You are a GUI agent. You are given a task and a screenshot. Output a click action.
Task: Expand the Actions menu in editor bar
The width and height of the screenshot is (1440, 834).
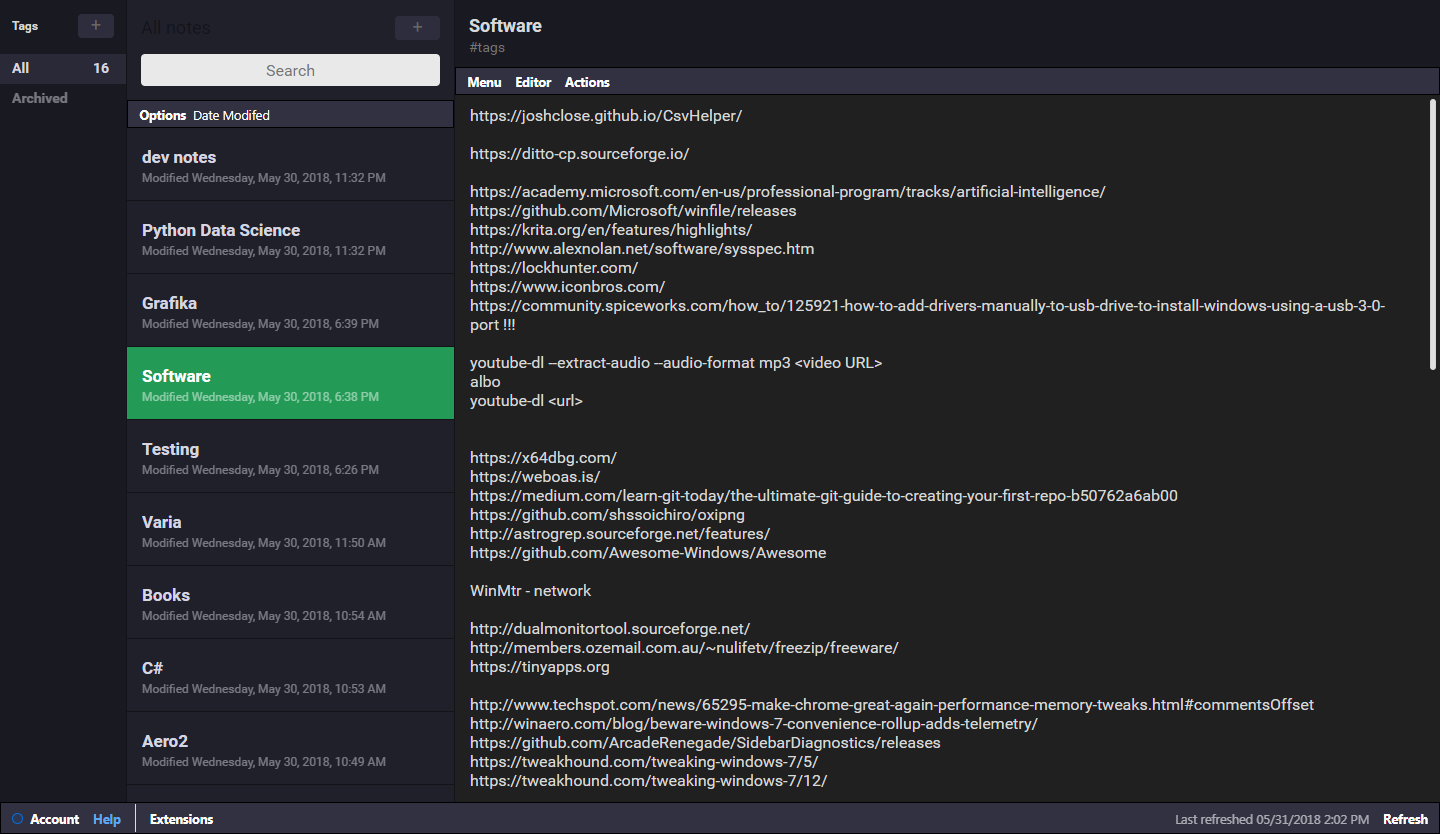(x=587, y=82)
